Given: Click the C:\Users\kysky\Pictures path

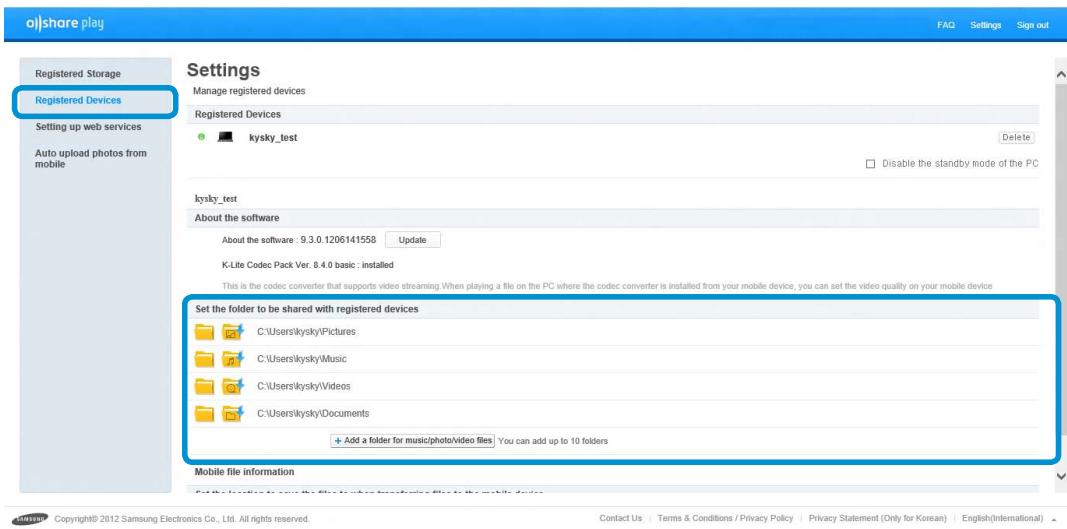Looking at the screenshot, I should click(x=306, y=332).
